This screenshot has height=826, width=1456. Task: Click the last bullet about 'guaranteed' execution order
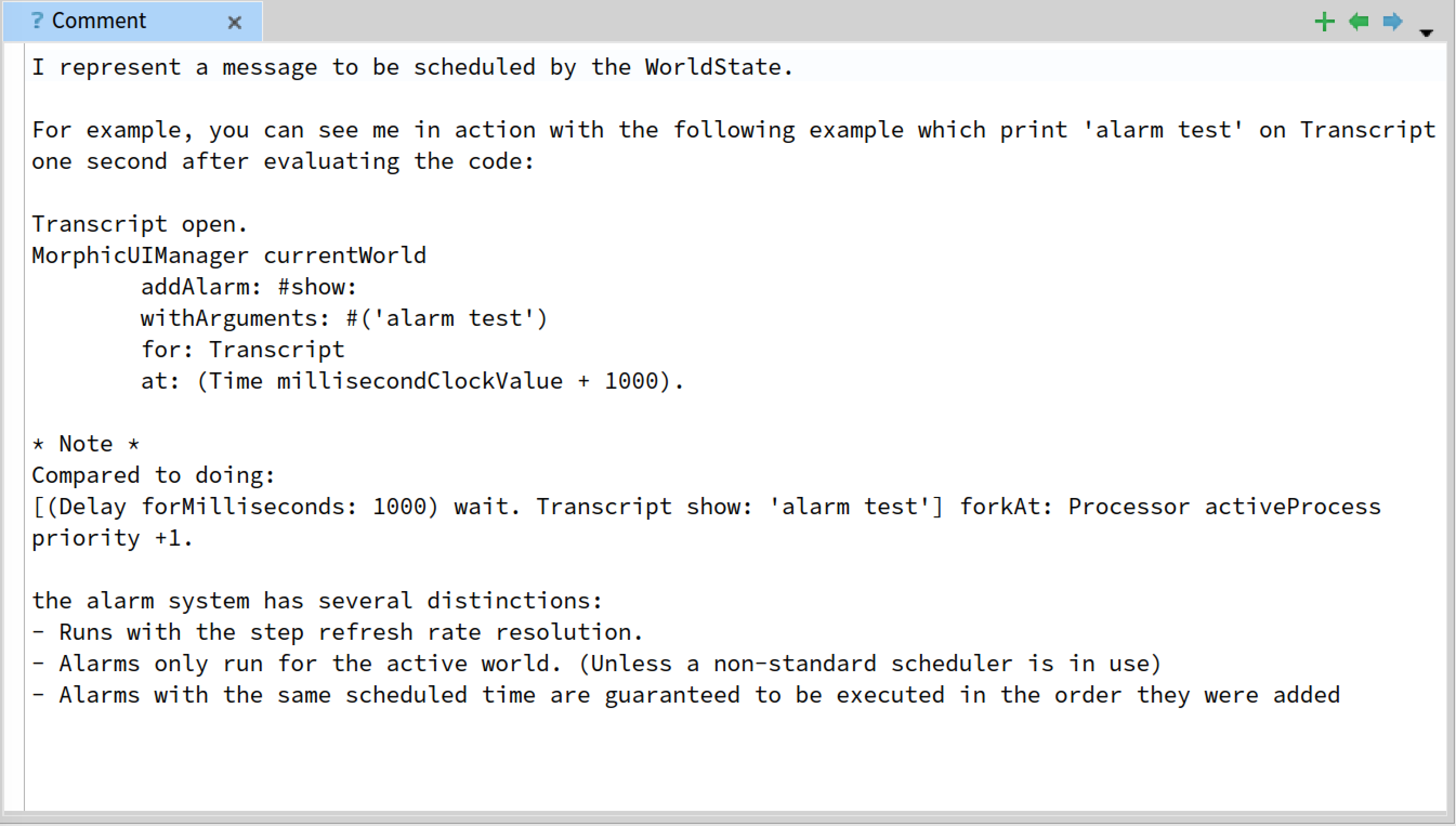[686, 695]
